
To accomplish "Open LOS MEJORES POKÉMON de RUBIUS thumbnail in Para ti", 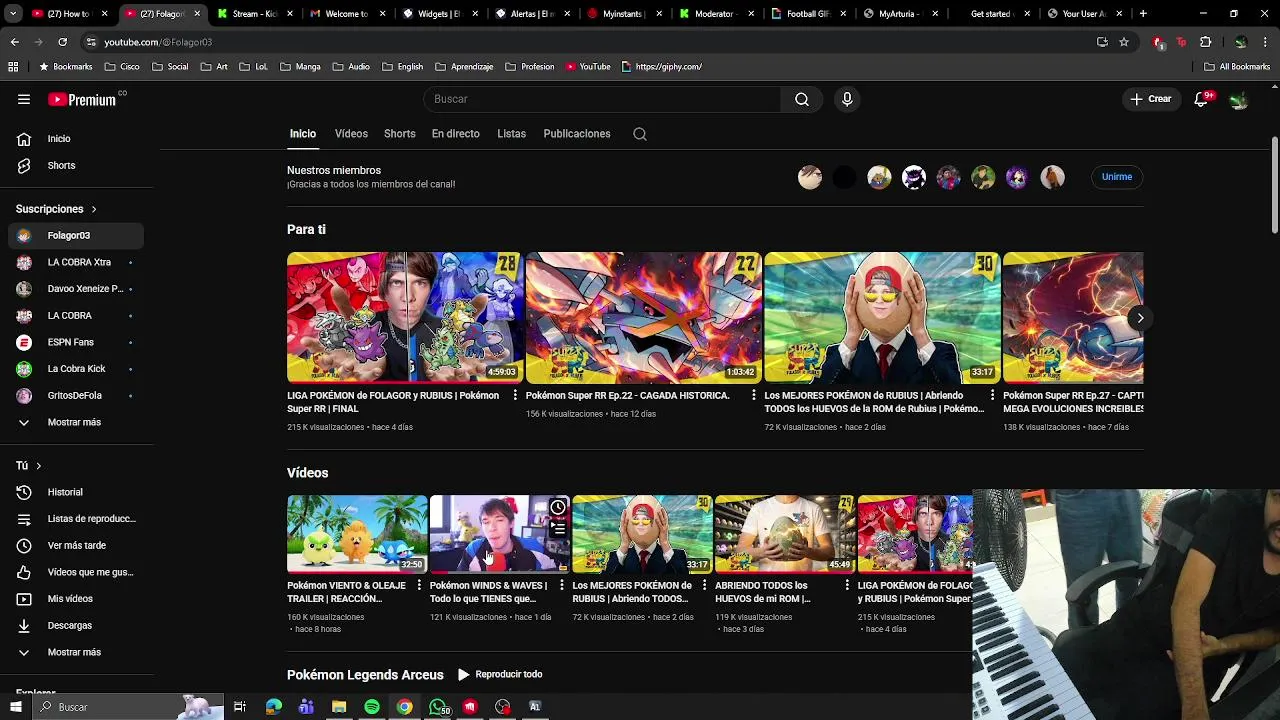I will click(882, 318).
